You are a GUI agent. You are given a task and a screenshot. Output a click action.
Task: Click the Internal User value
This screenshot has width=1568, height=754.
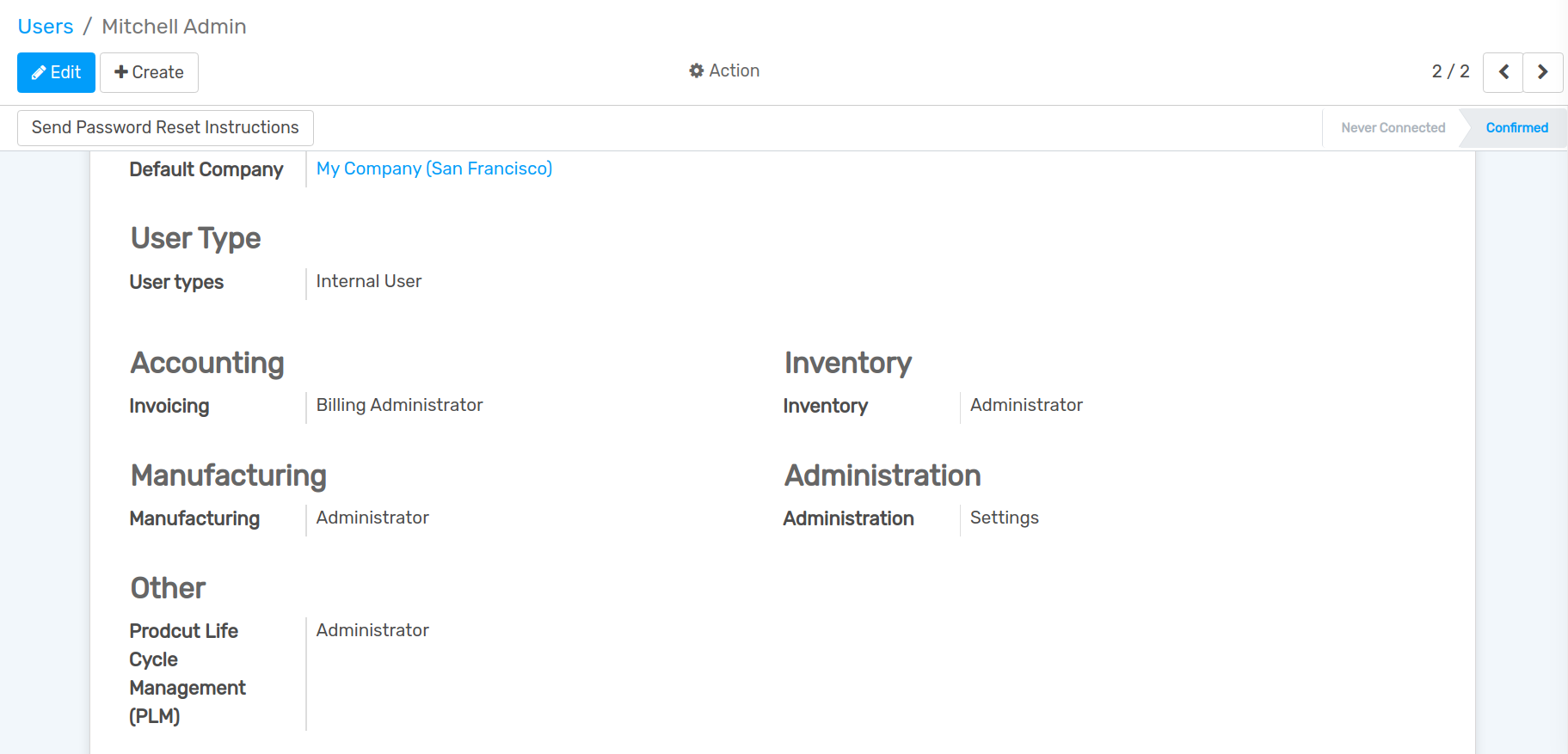[368, 281]
